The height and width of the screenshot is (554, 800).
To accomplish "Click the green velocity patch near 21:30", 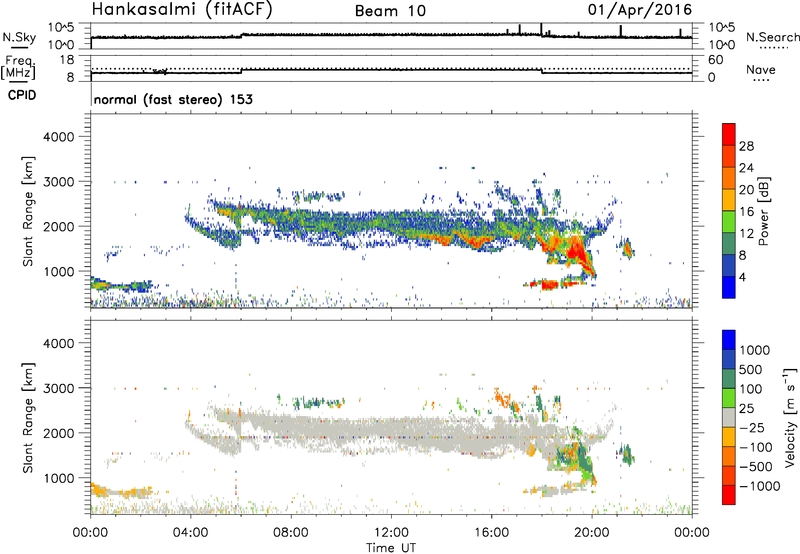I will point(626,454).
